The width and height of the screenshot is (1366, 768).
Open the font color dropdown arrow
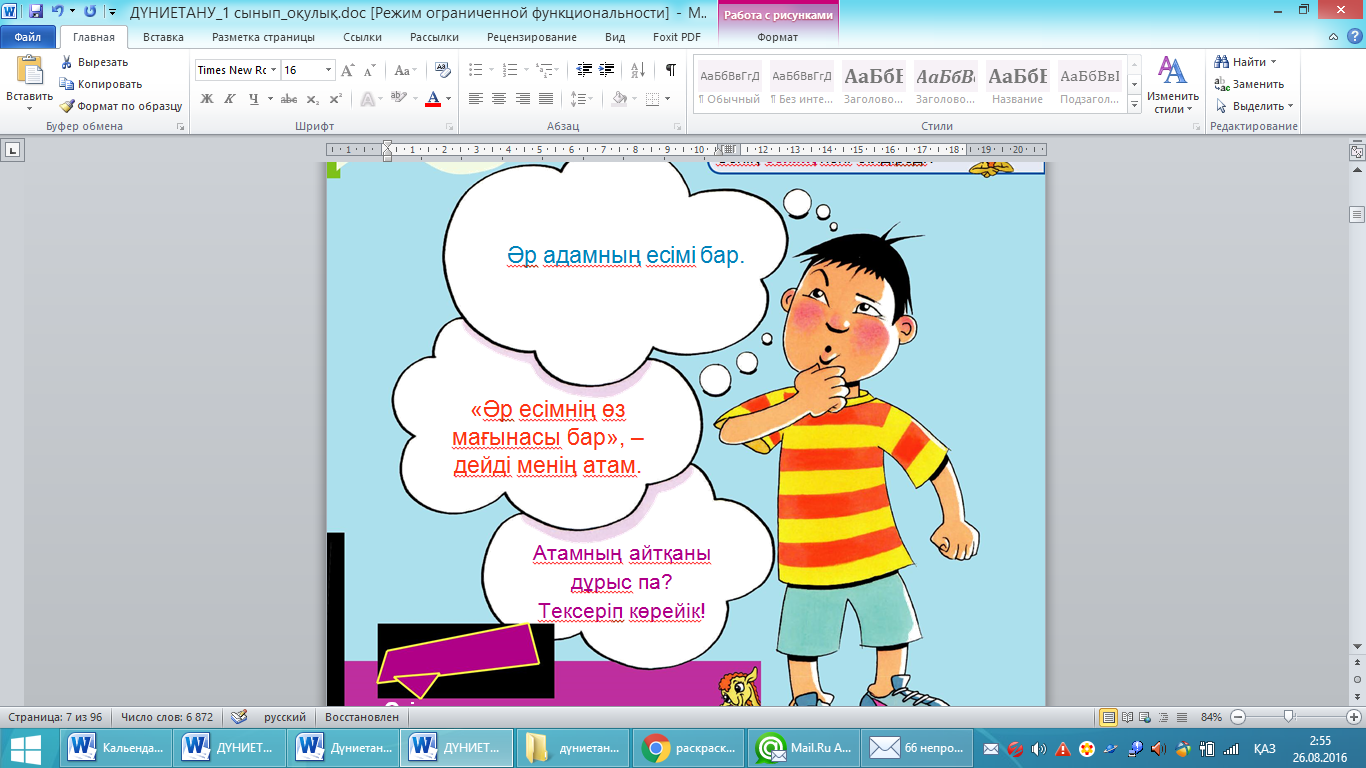[x=449, y=99]
